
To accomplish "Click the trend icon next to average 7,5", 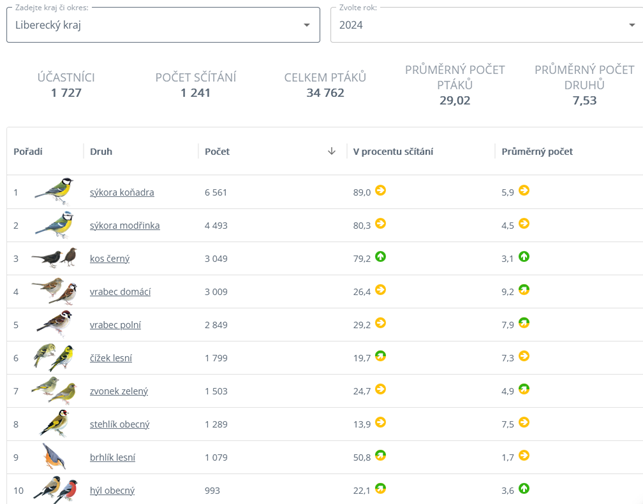I will (x=524, y=423).
